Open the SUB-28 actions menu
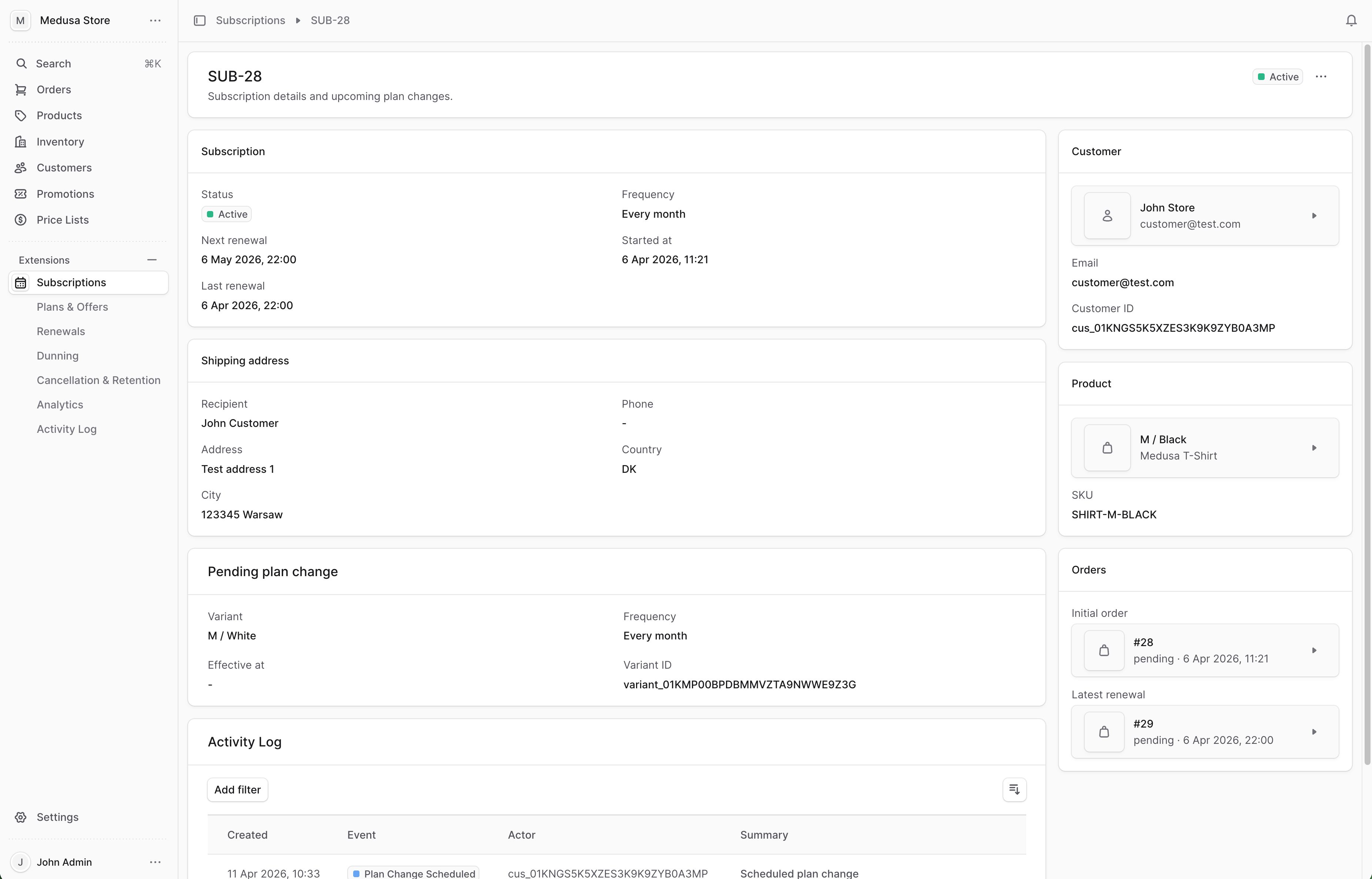The width and height of the screenshot is (1372, 879). (x=1321, y=77)
